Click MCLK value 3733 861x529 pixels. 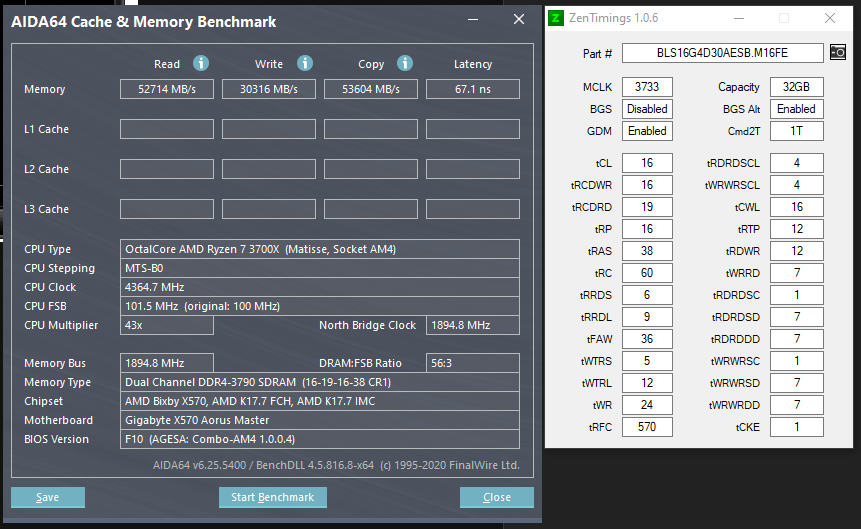point(647,87)
